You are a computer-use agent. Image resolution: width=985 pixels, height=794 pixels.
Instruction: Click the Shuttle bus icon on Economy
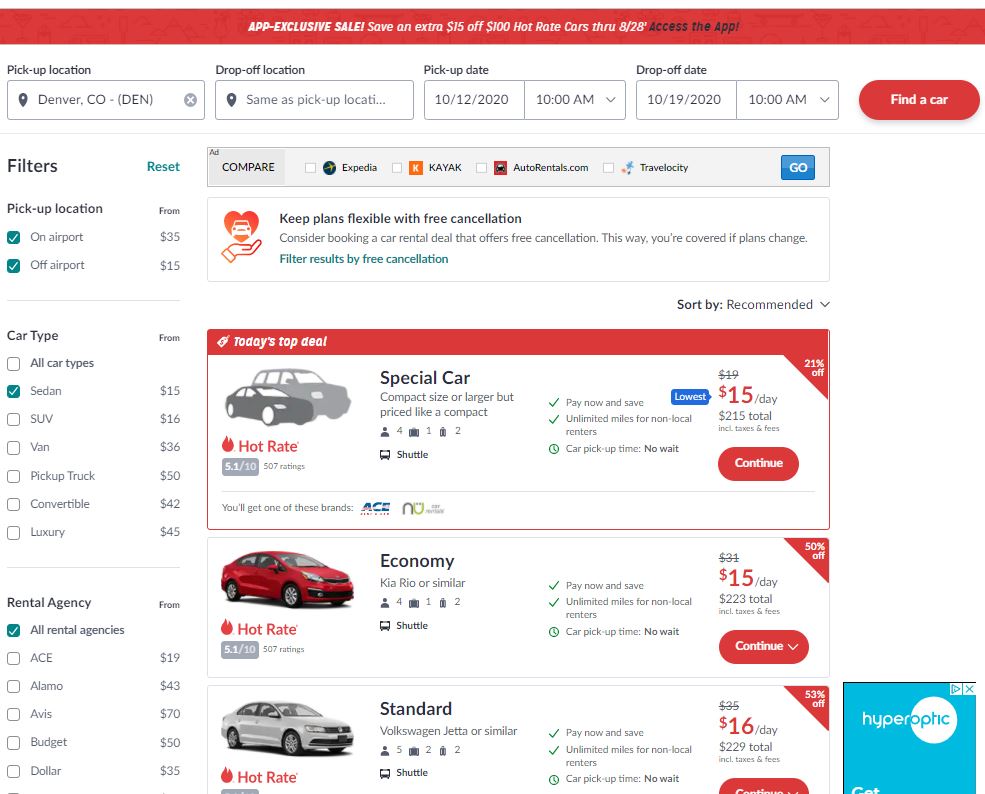[385, 626]
